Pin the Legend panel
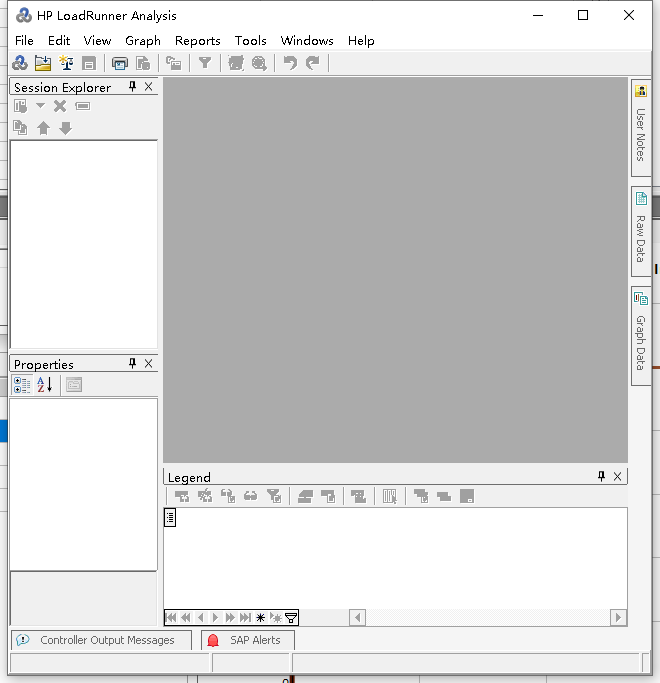 (602, 476)
